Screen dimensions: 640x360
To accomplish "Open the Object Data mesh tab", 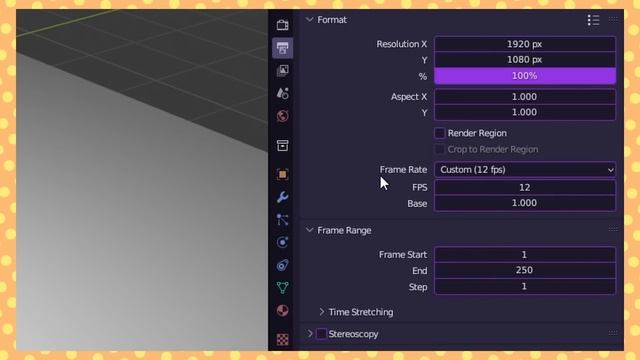I will (282, 288).
